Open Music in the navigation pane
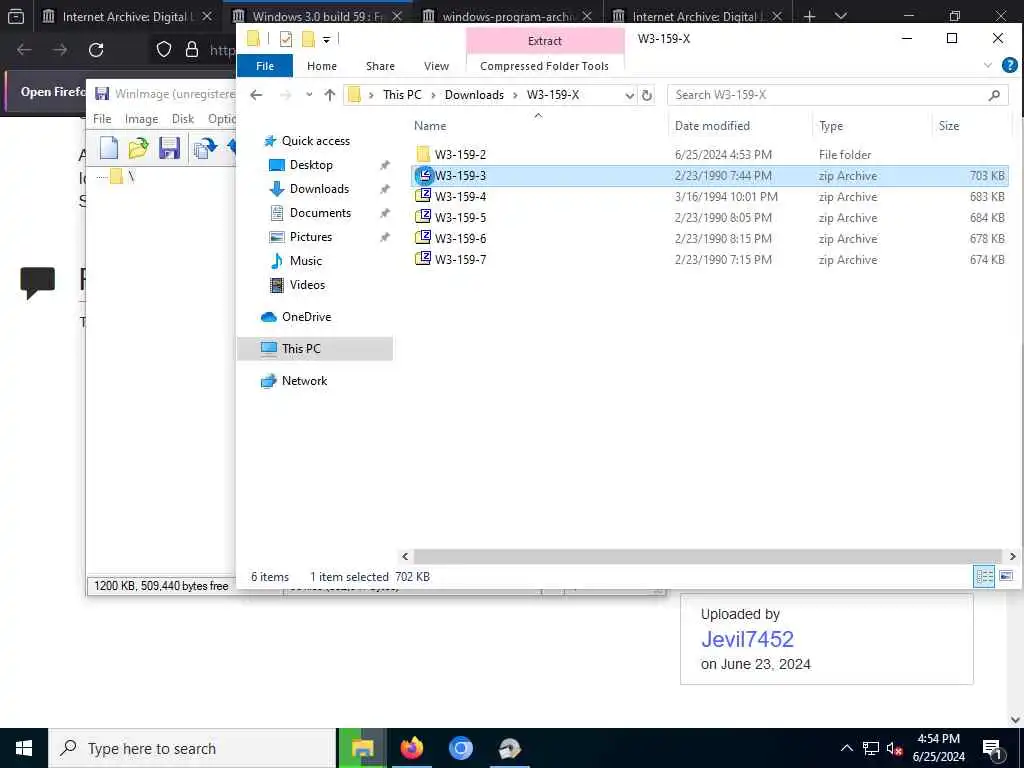Screen dimensions: 1024x768 tap(306, 261)
